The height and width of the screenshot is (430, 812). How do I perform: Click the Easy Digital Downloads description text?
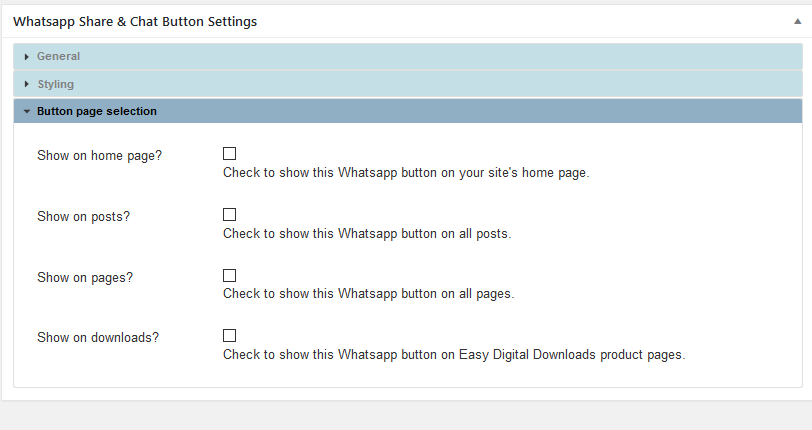pyautogui.click(x=454, y=355)
